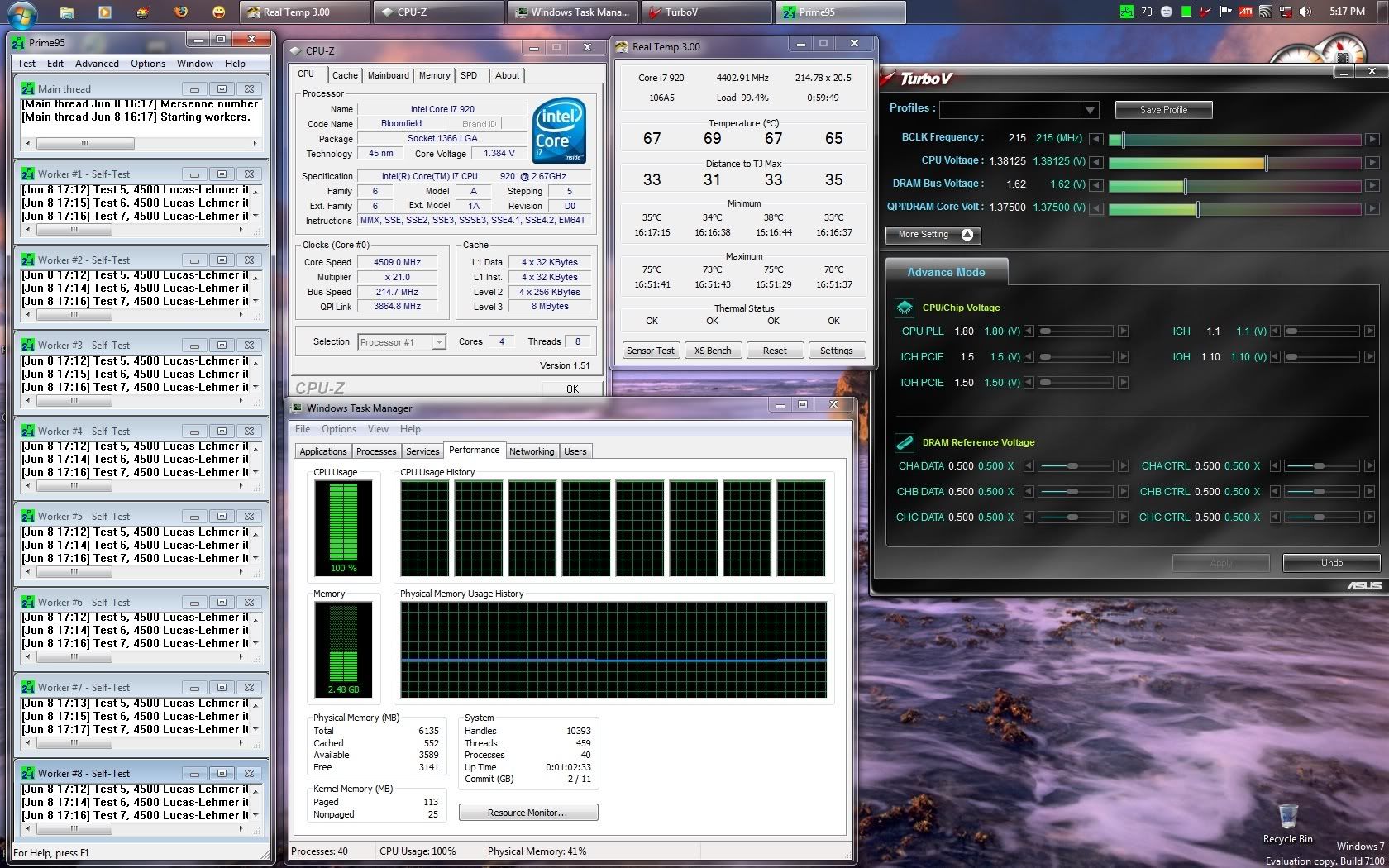Switch to Task Manager Processes tab
The image size is (1389, 868).
pyautogui.click(x=376, y=451)
